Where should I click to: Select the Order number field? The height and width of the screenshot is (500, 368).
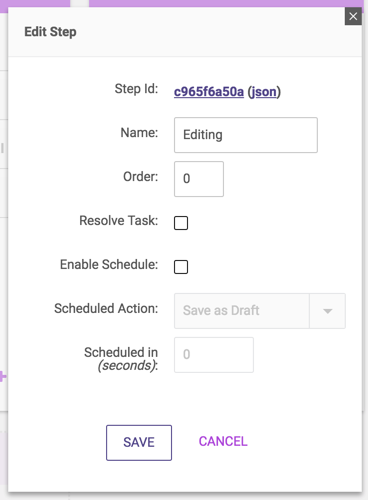click(x=199, y=179)
